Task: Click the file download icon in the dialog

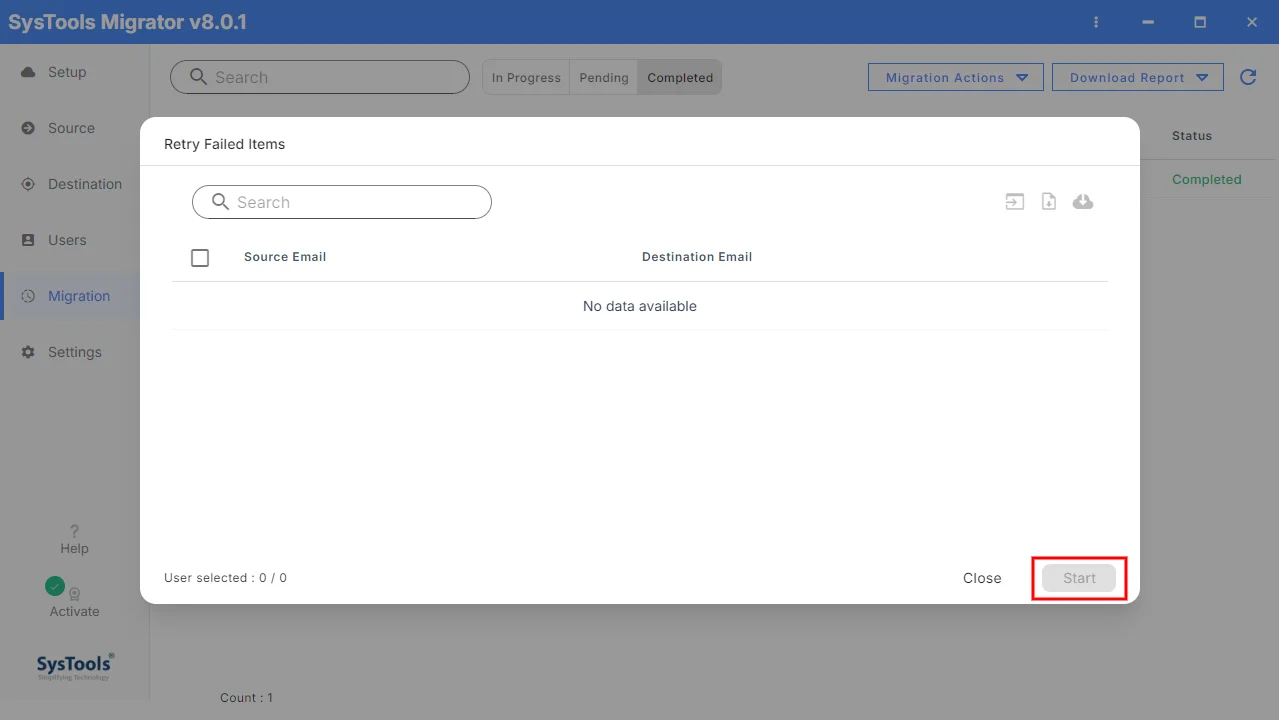Action: tap(1049, 202)
